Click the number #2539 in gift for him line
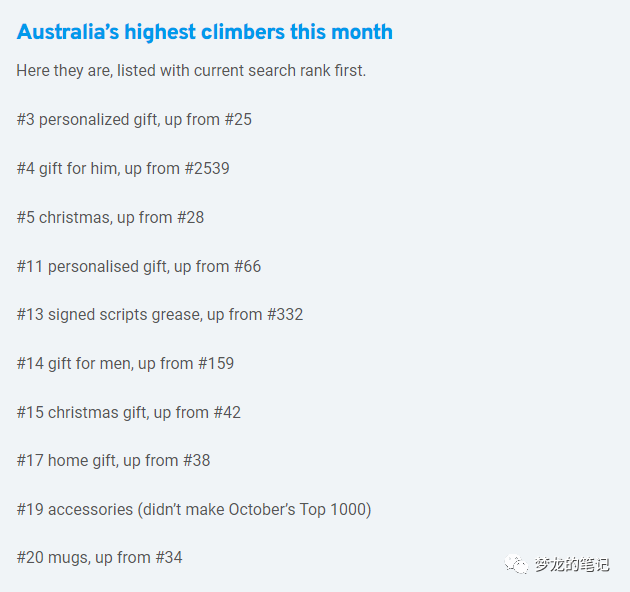This screenshot has height=592, width=630. pos(207,168)
